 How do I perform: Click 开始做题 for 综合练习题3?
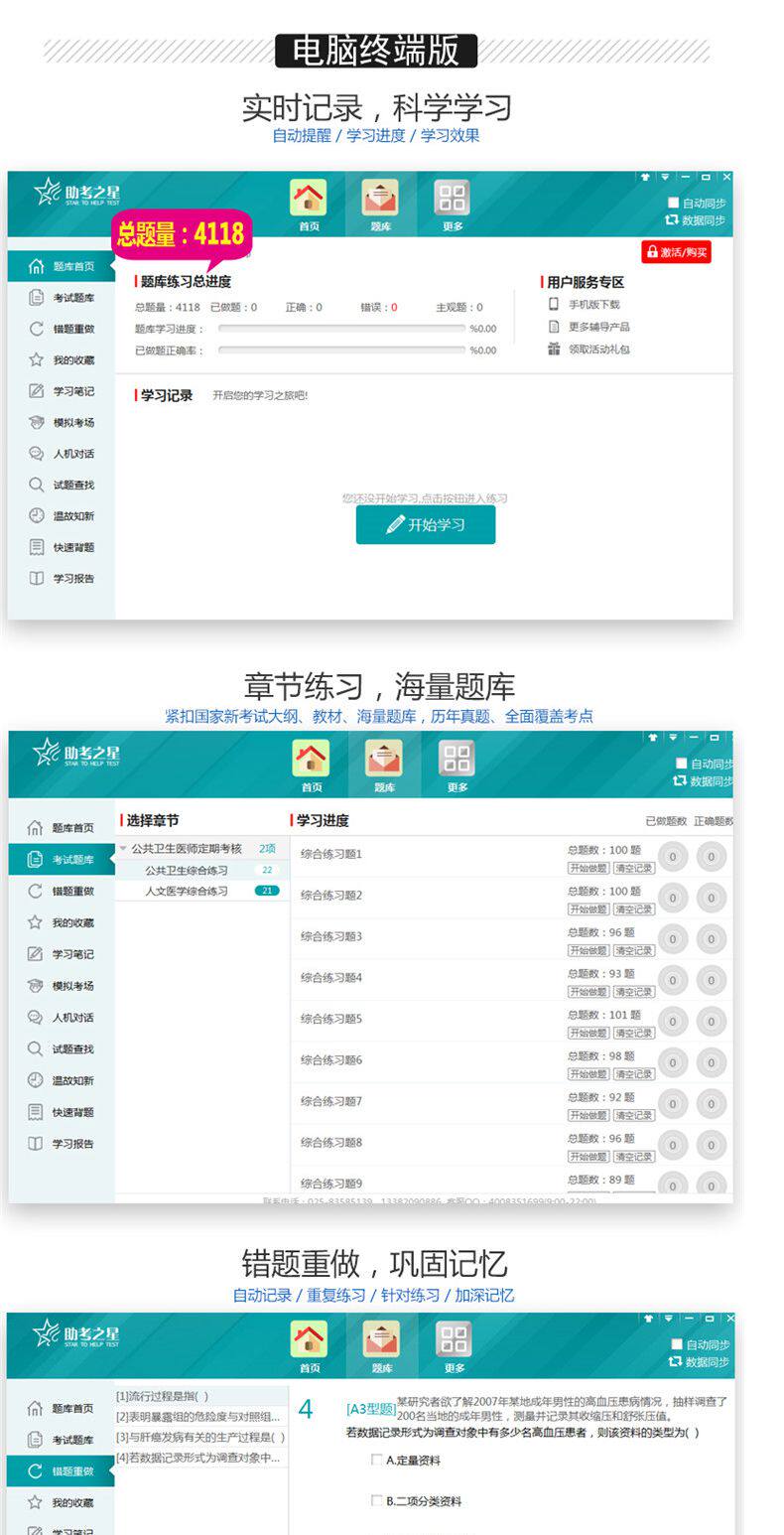point(588,950)
